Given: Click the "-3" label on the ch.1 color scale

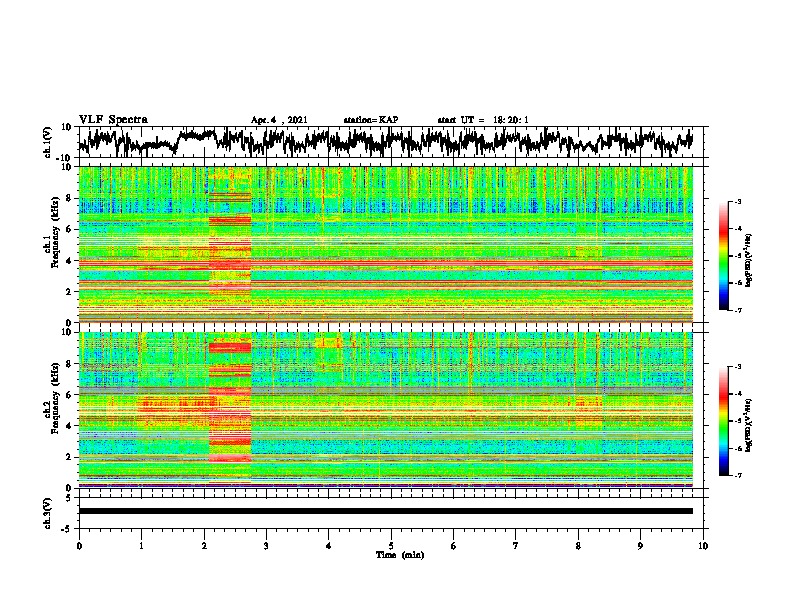Looking at the screenshot, I should 738,202.
